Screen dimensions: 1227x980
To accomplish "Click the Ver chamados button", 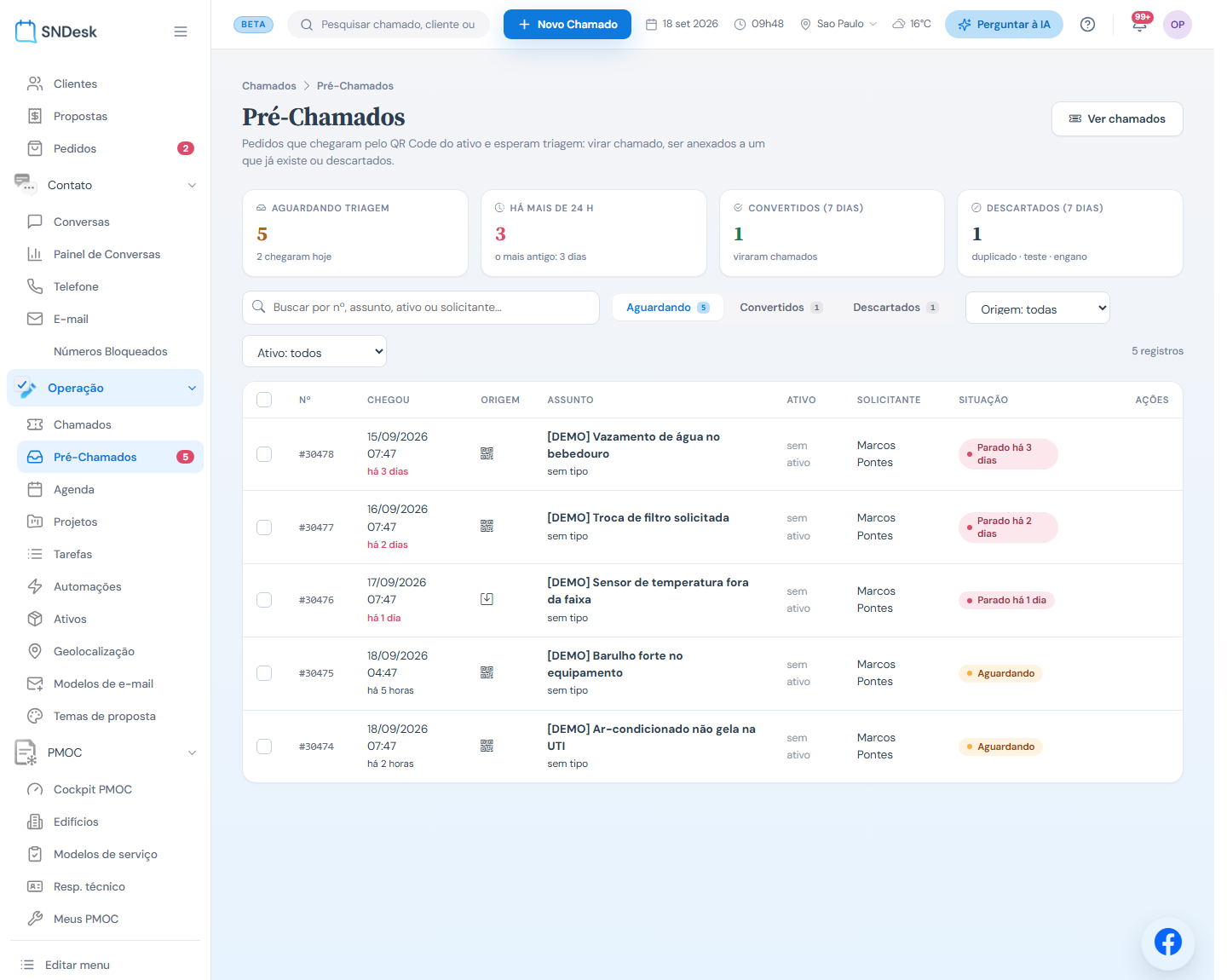I will [x=1117, y=118].
